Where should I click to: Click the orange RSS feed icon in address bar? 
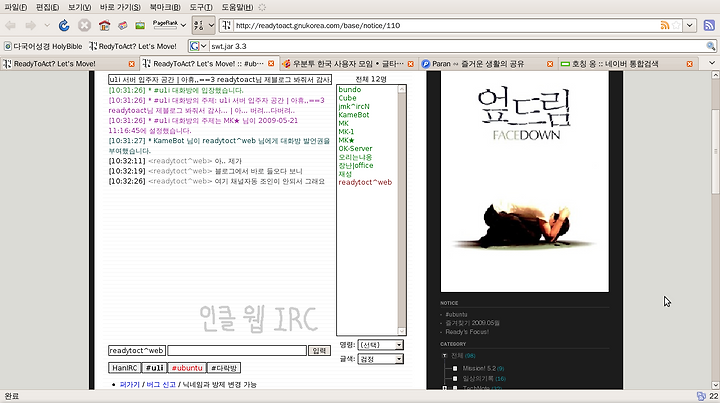pyautogui.click(x=664, y=25)
